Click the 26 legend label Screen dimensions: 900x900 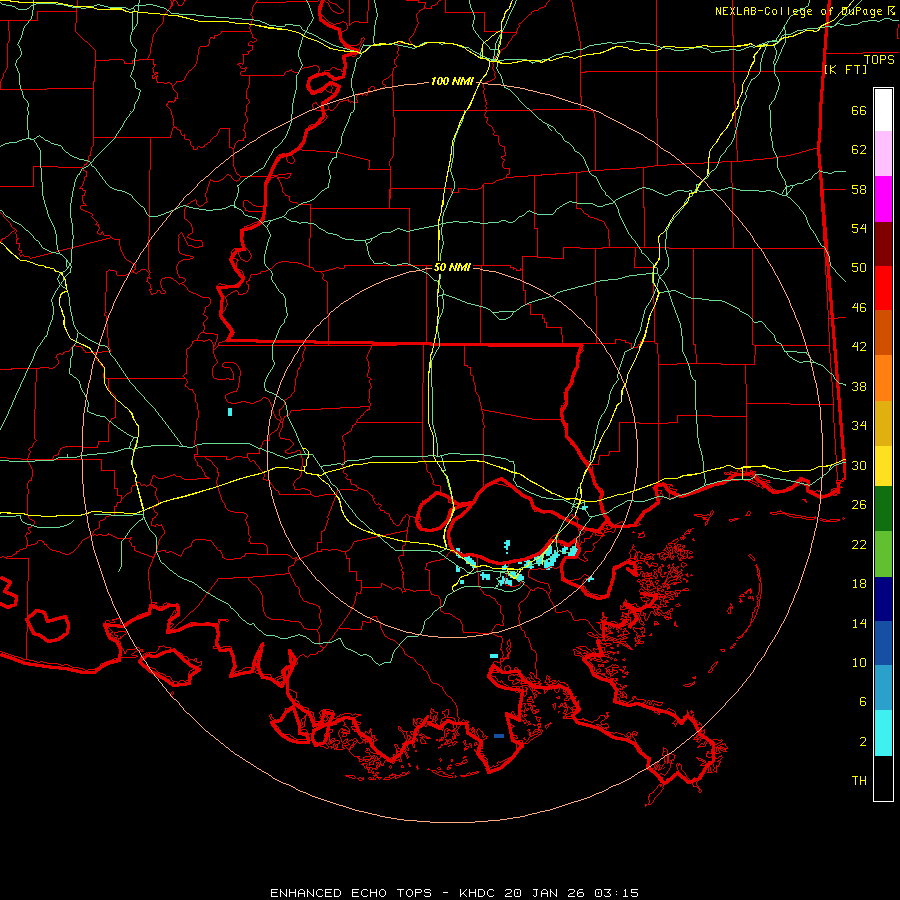tap(859, 505)
